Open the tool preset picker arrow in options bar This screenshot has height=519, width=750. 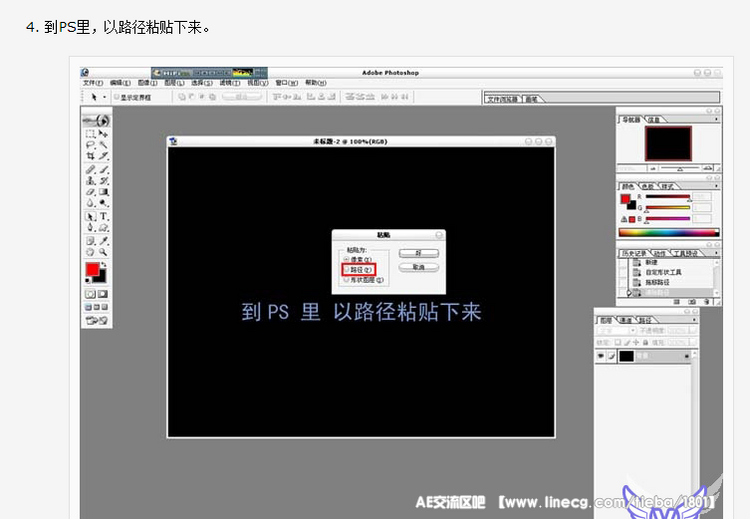[104, 97]
